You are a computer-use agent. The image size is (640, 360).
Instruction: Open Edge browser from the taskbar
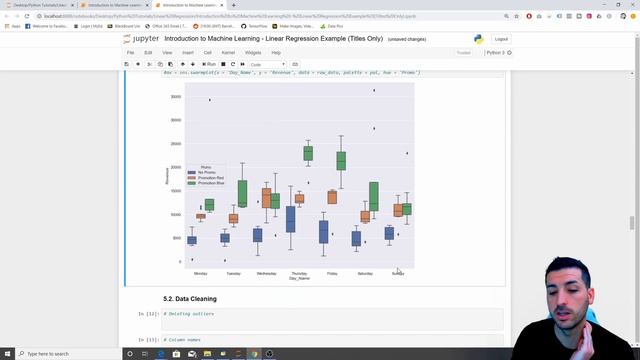tap(161, 353)
